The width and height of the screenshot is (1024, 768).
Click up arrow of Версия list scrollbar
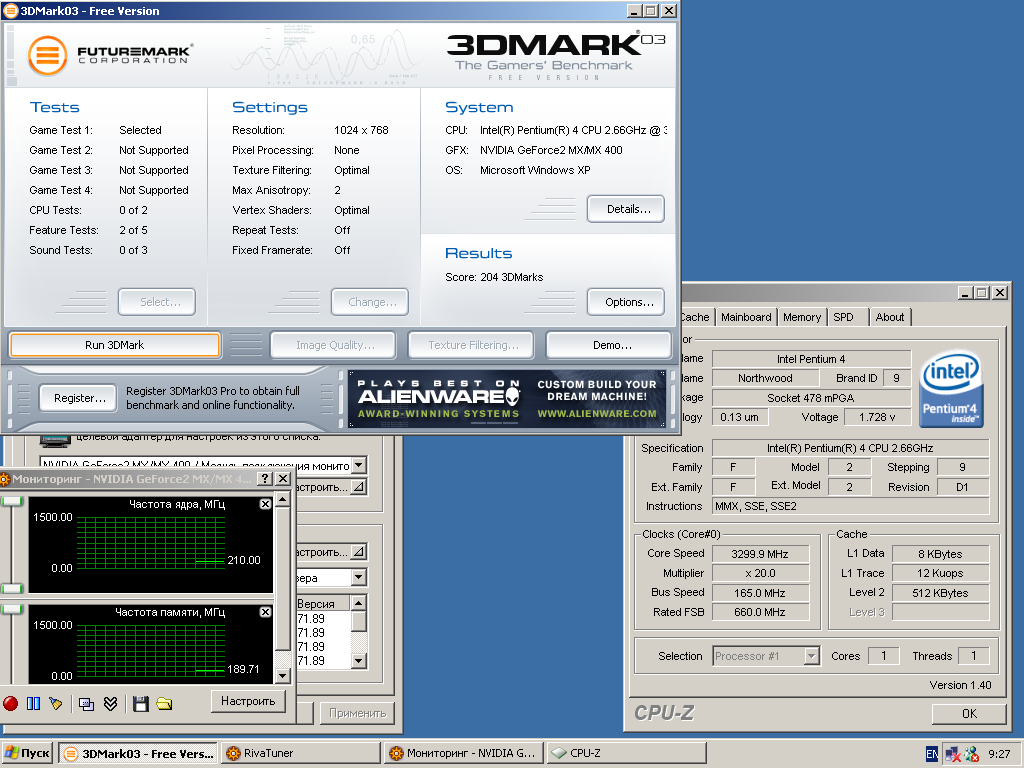tap(359, 603)
